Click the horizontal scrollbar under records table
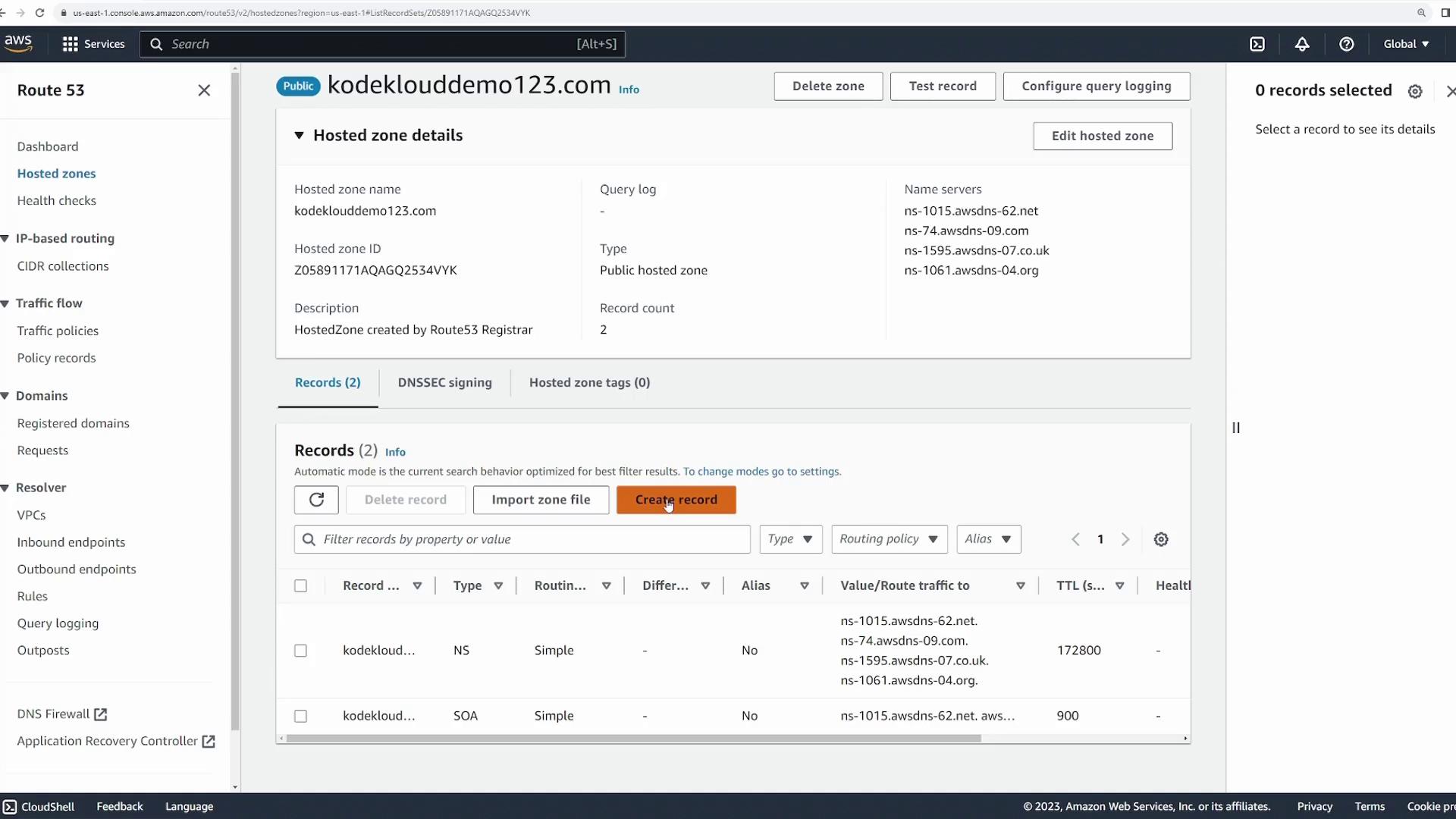The width and height of the screenshot is (1456, 819). 634,739
